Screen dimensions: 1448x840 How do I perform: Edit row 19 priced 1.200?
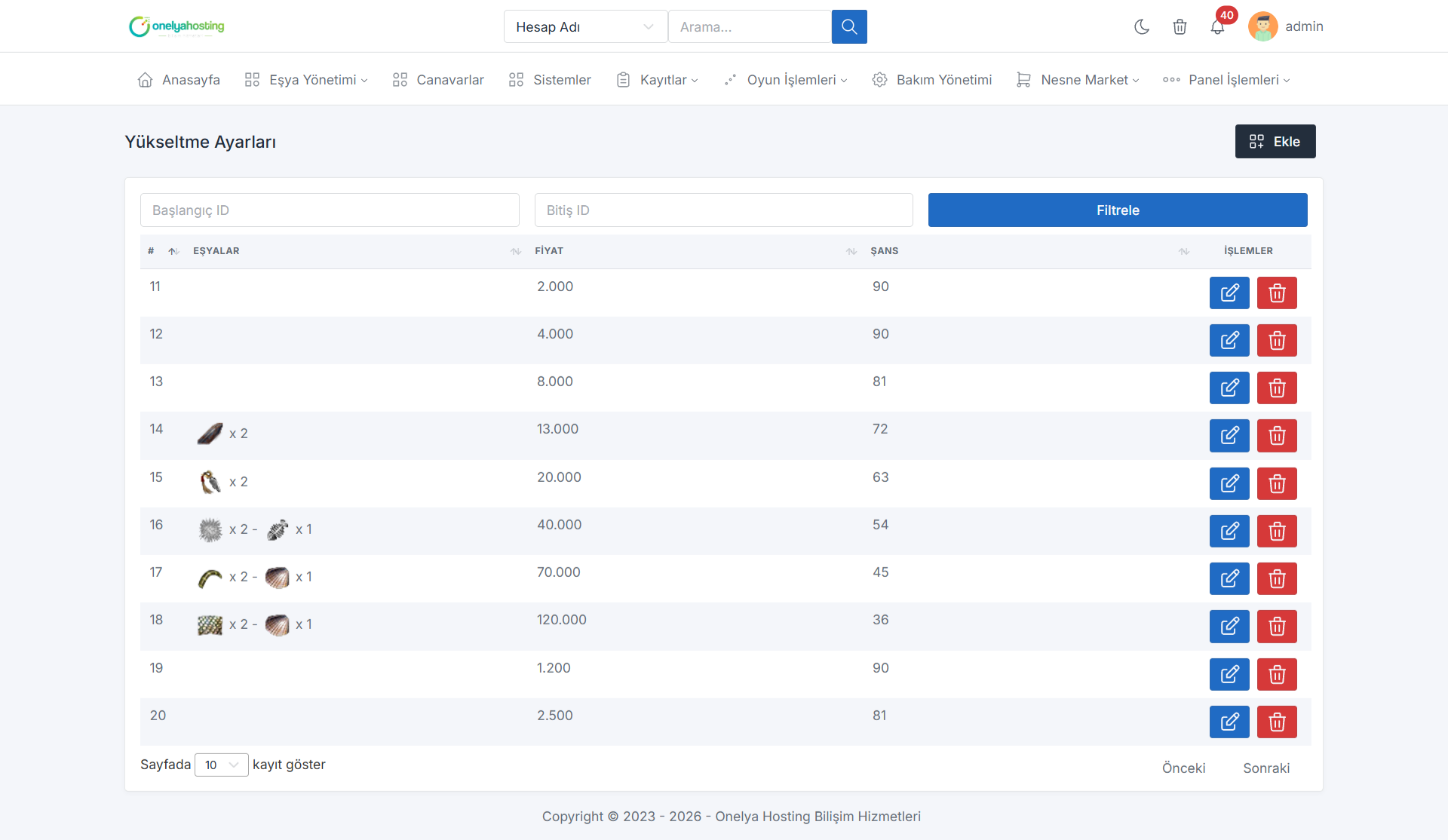1229,674
